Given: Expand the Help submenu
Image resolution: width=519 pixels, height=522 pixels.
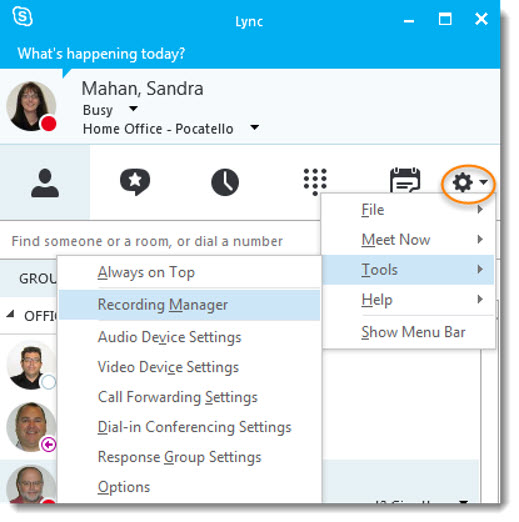Looking at the screenshot, I should coord(408,300).
